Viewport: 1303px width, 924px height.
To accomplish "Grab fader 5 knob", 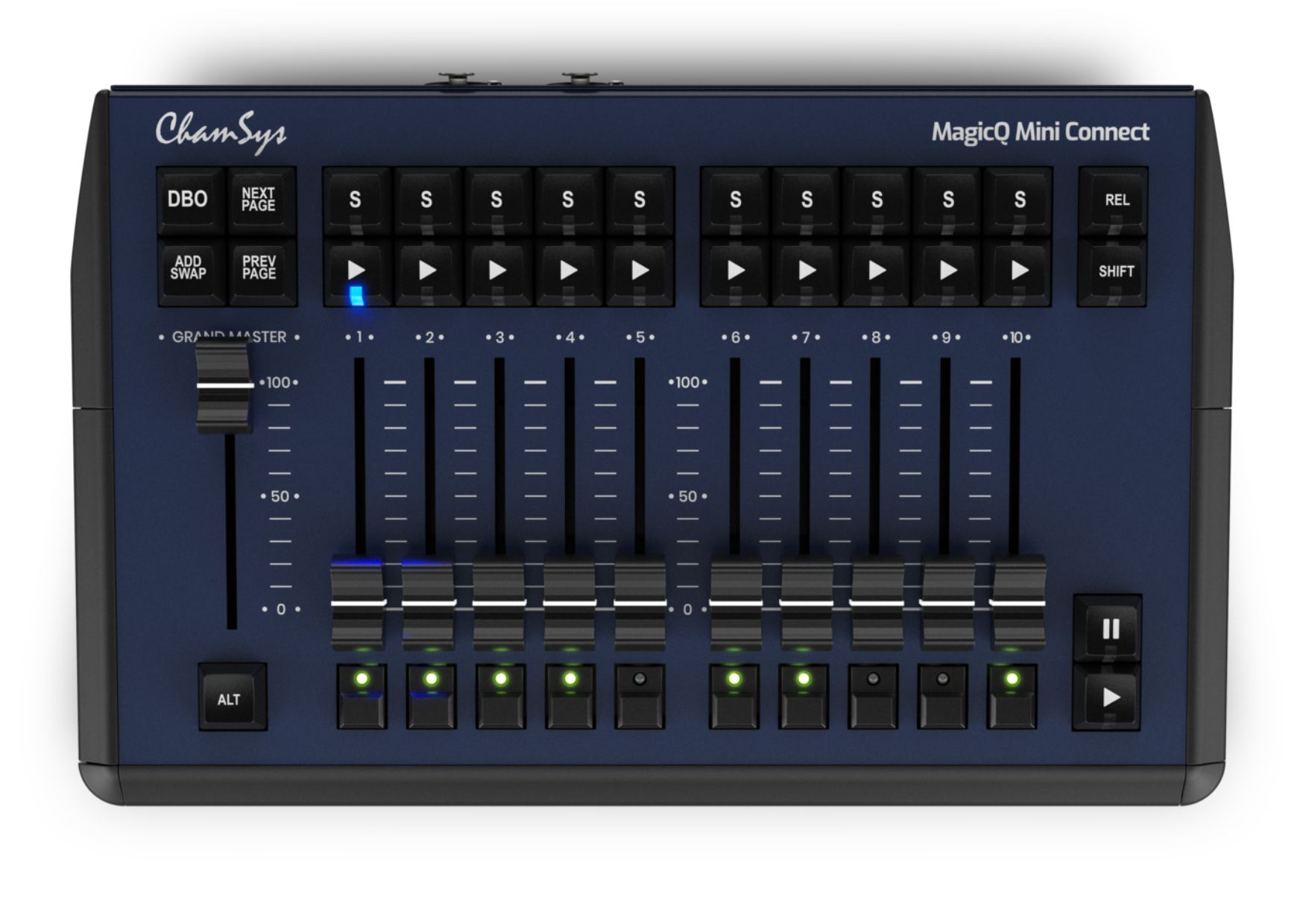I will 640,603.
